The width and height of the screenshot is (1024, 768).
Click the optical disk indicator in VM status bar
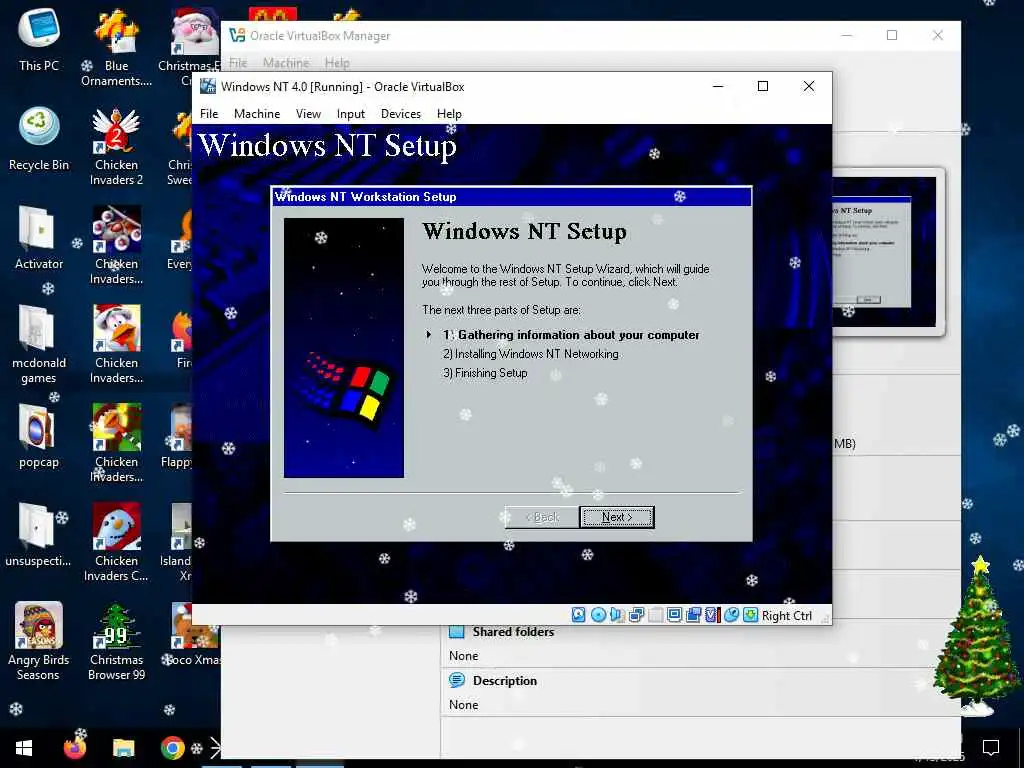coord(598,615)
